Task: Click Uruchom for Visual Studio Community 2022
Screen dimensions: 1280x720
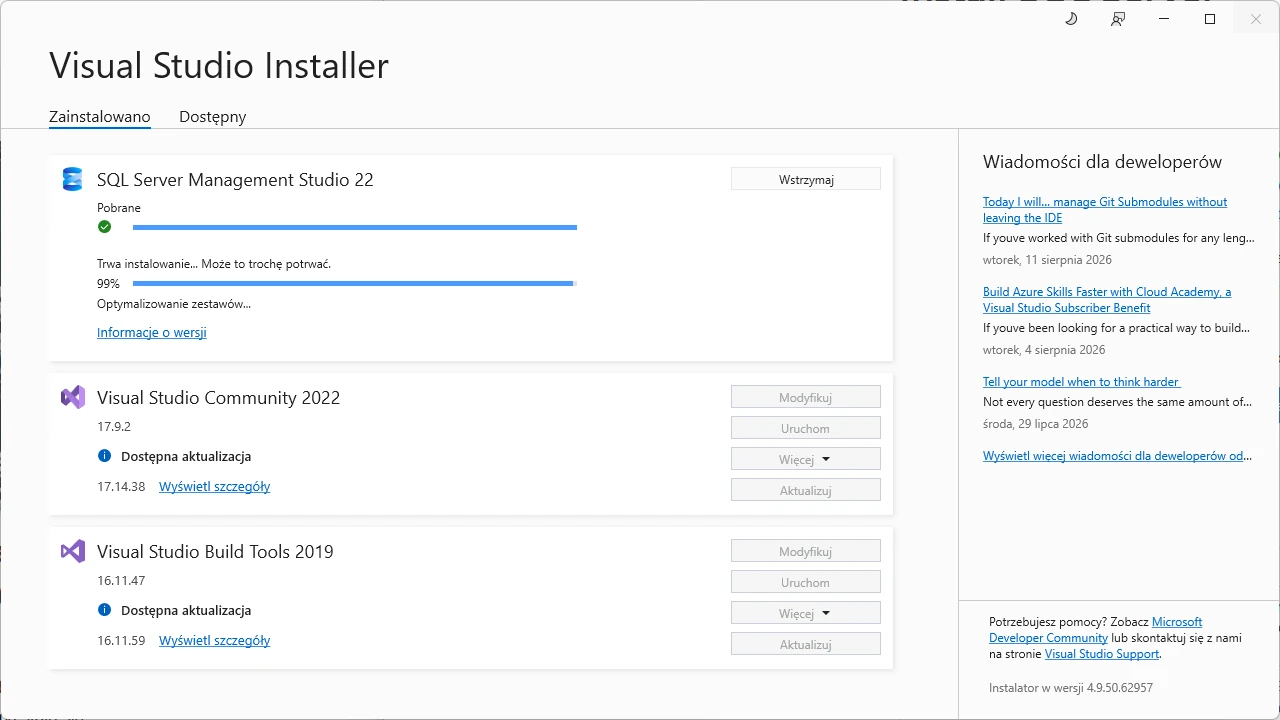Action: [x=806, y=428]
